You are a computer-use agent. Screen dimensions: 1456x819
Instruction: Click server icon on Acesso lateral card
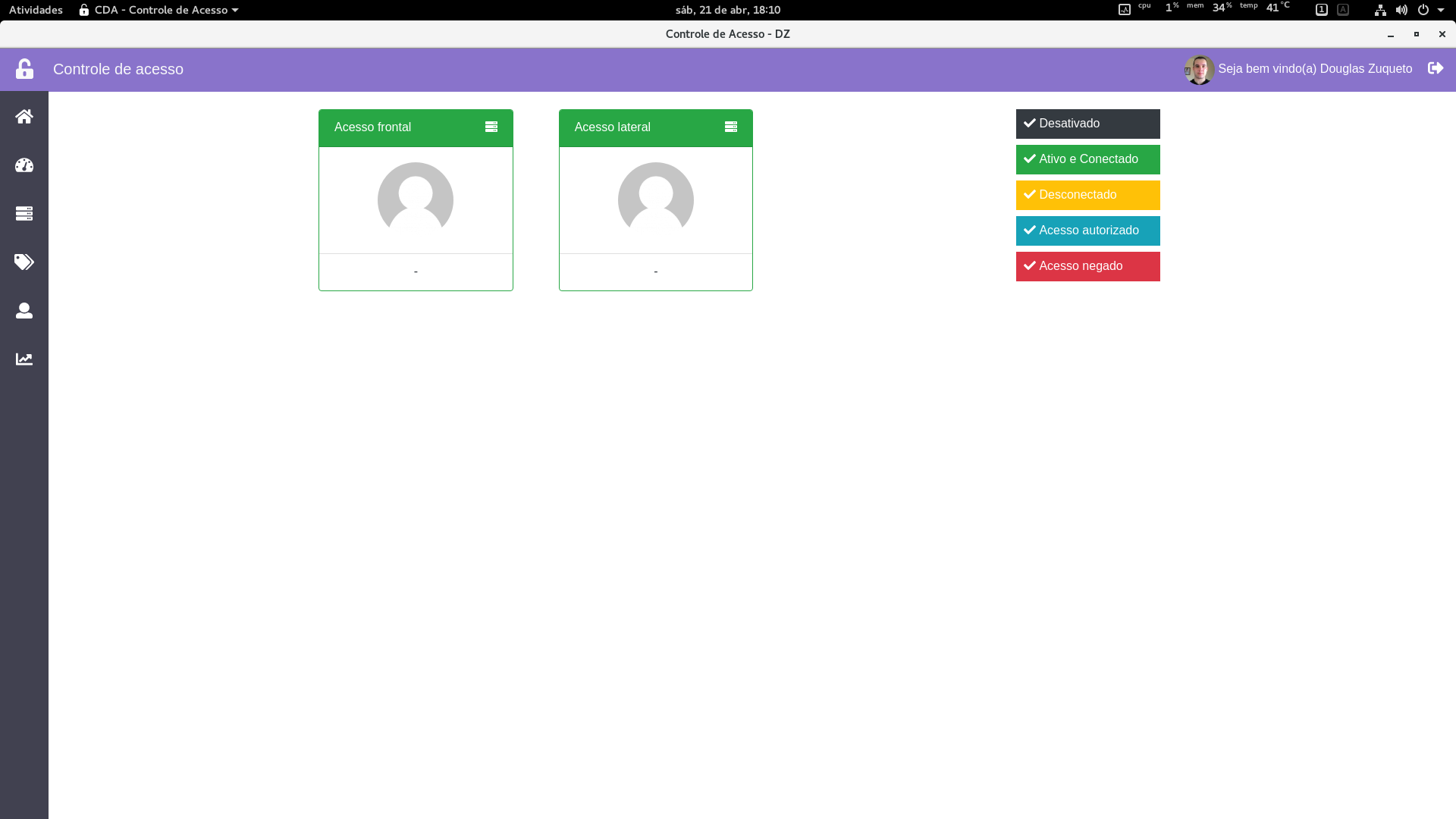tap(731, 127)
